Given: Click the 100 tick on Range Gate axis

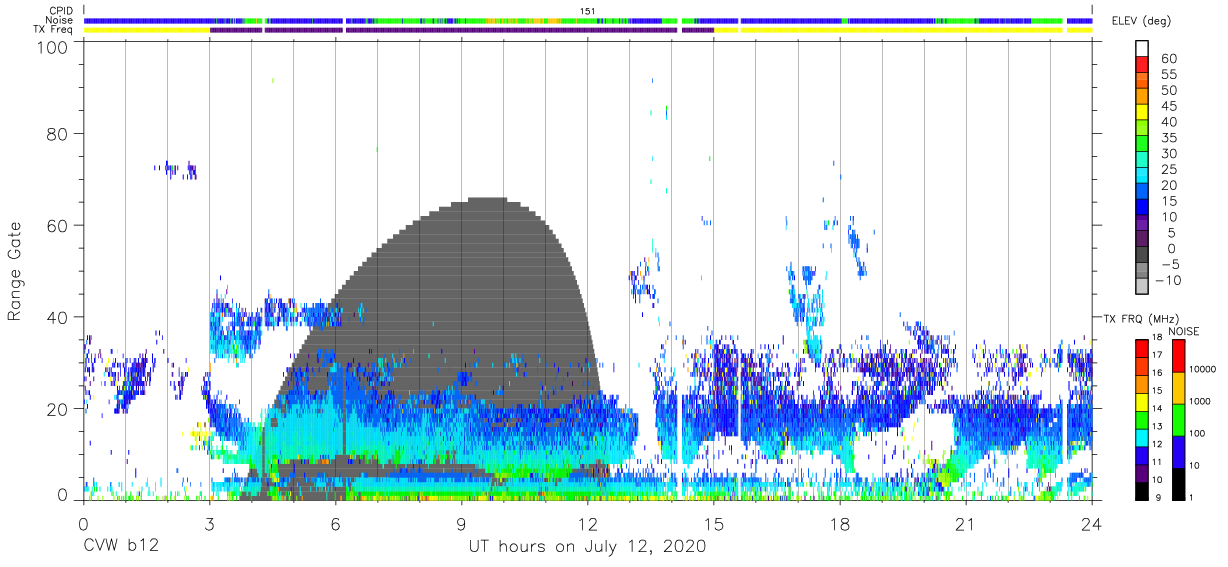Looking at the screenshot, I should click(x=53, y=46).
